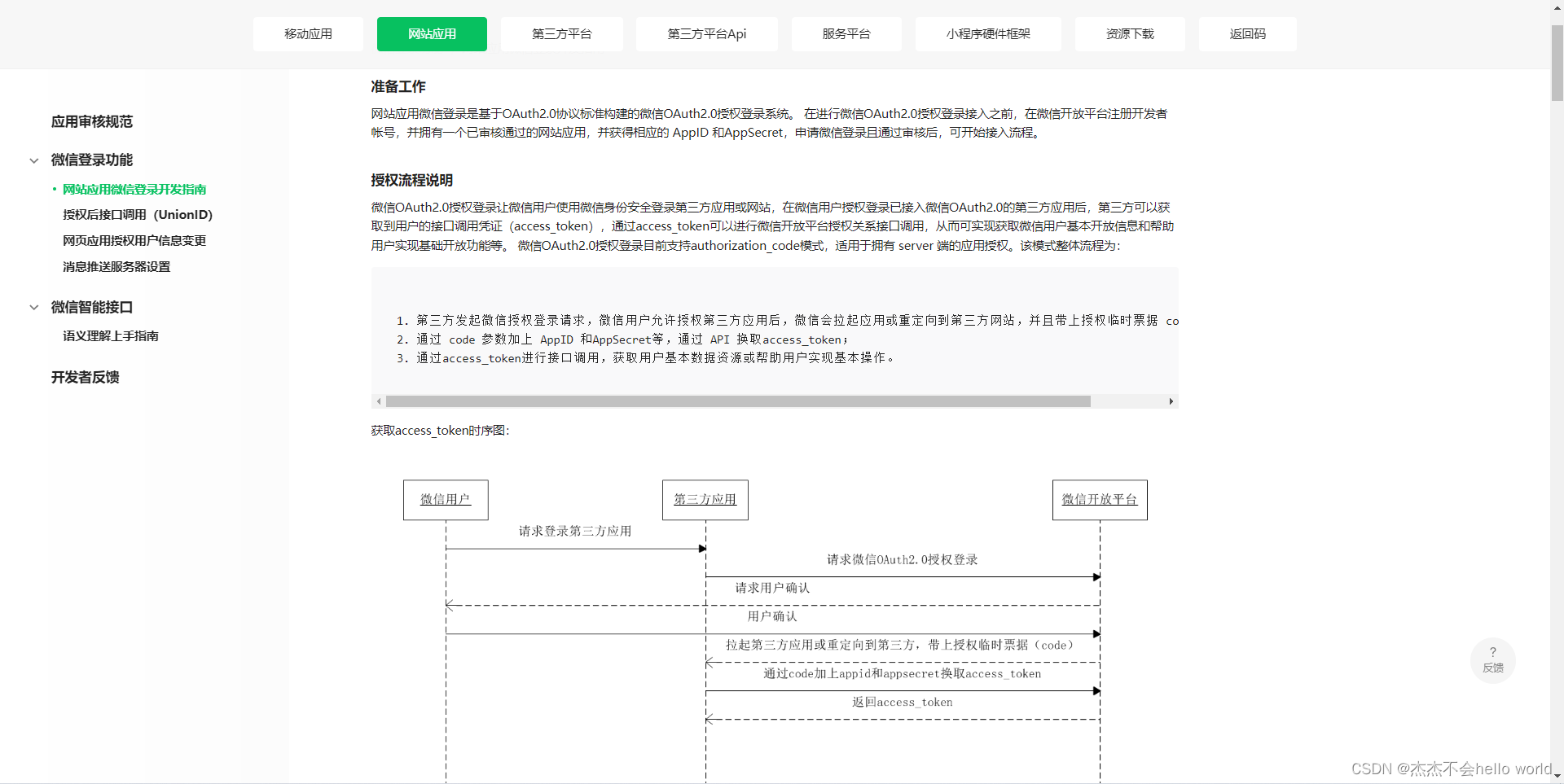Viewport: 1564px width, 784px height.
Task: Open 语义理解上手指南 page
Action: tap(111, 336)
